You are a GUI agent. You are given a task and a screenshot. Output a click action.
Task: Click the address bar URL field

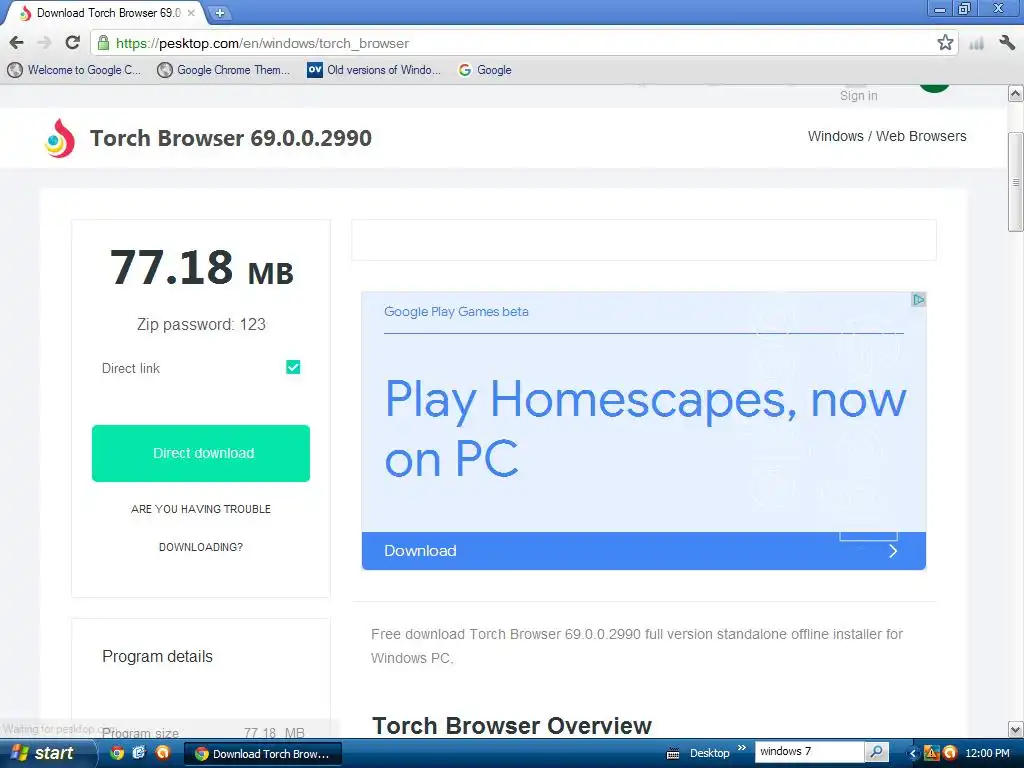(522, 43)
